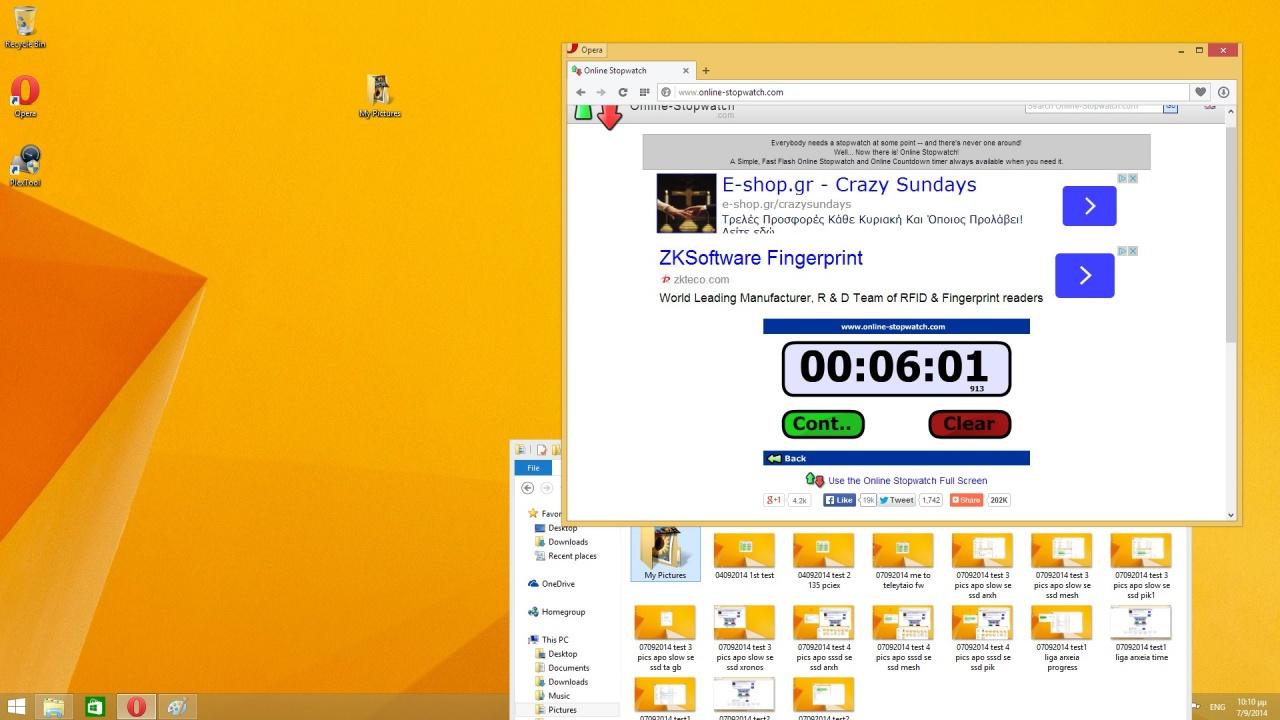Click the ENG language indicator in tray

pos(1217,707)
